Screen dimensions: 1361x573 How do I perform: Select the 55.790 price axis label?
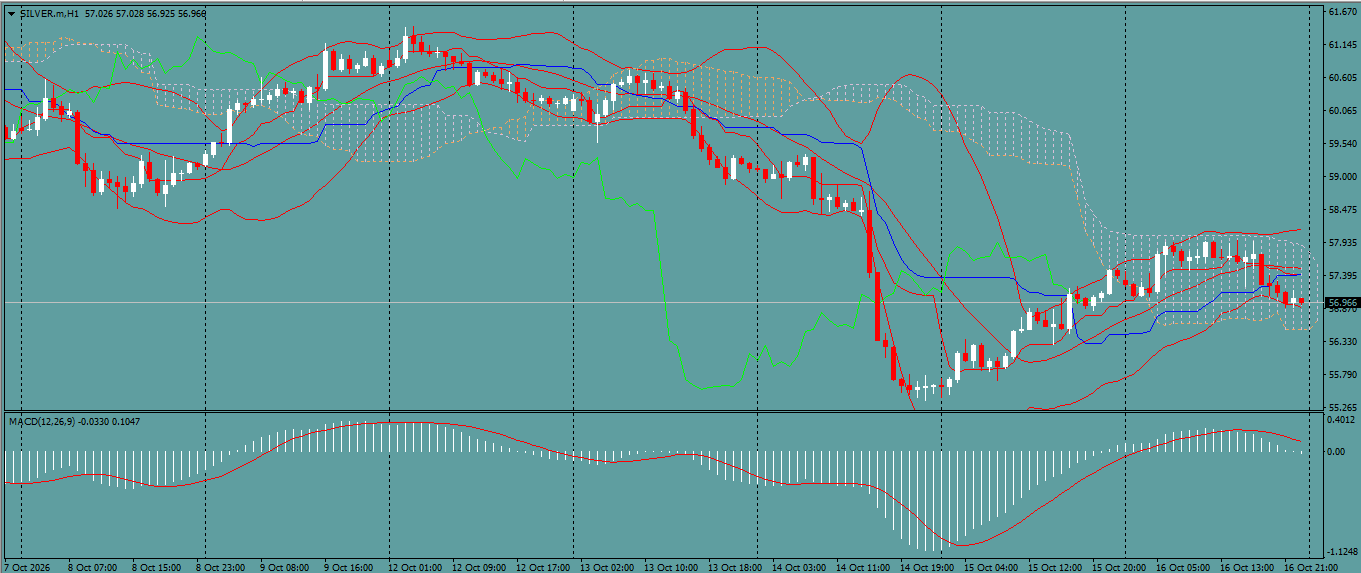[1342, 375]
